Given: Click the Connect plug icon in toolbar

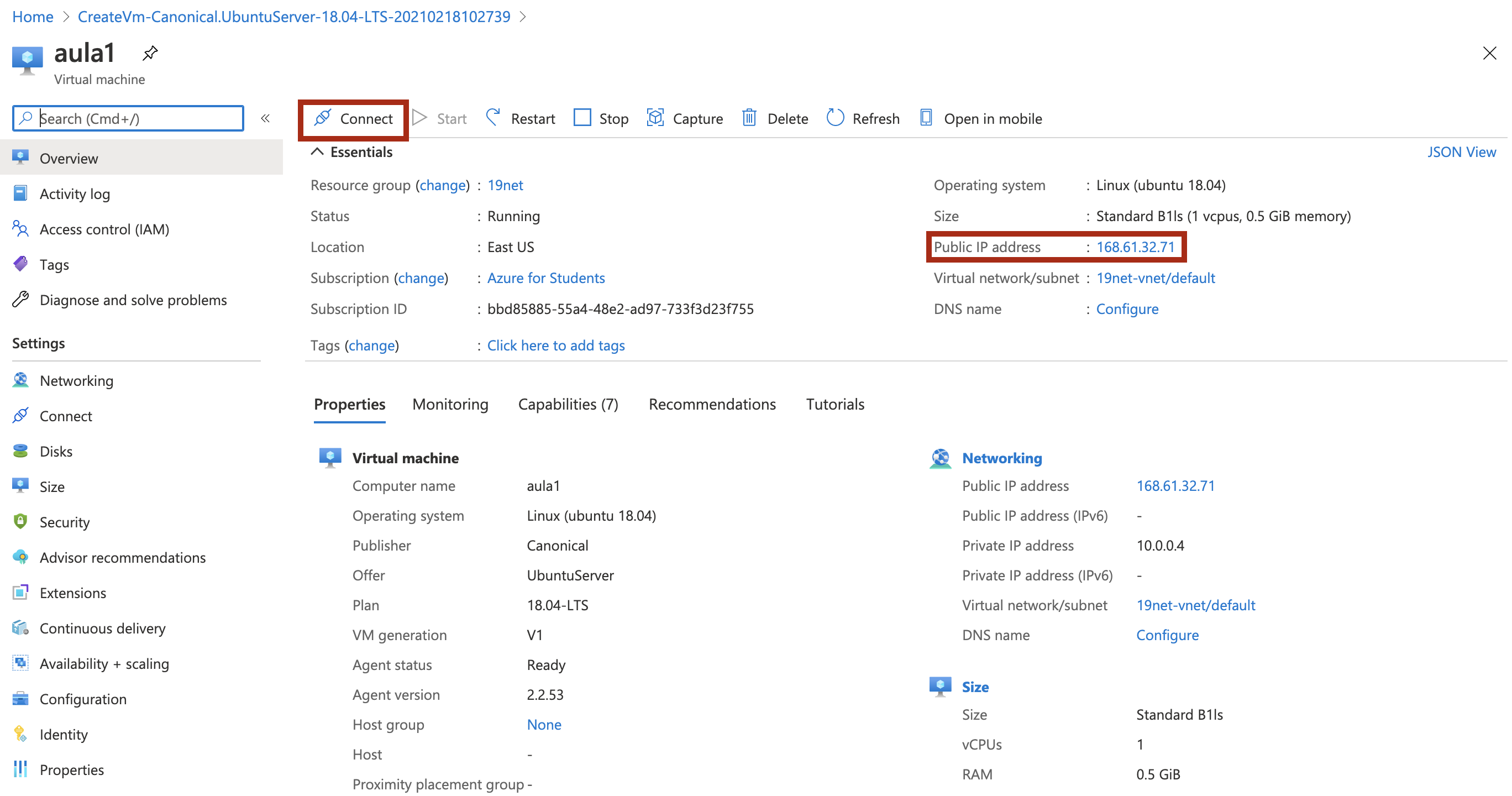Looking at the screenshot, I should (x=322, y=118).
